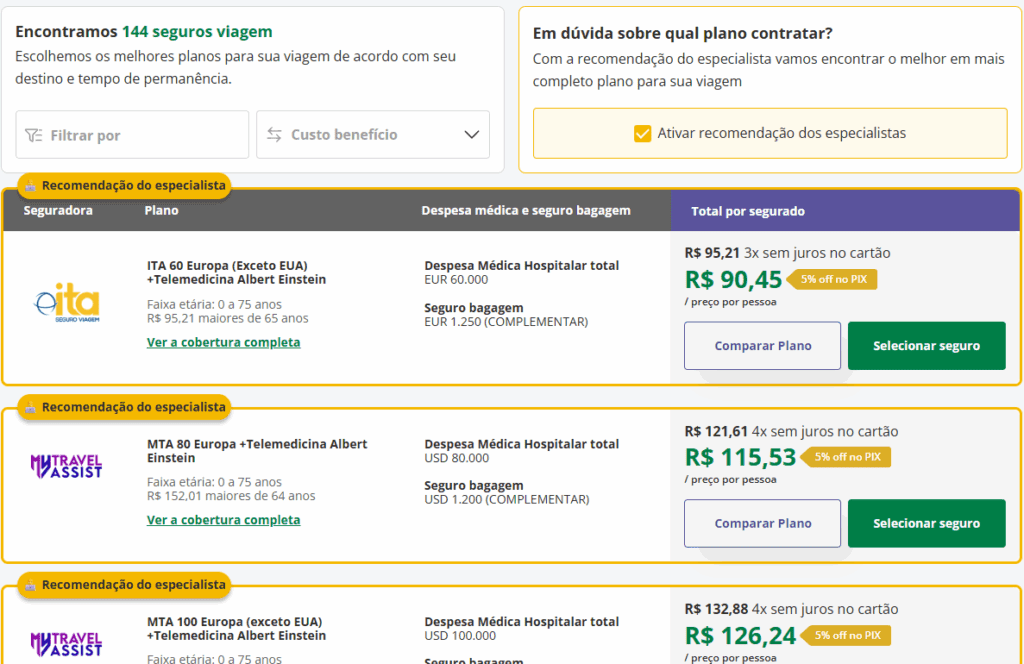Click Selecionar seguro for the MTA 80 Europa plan
1024x664 pixels.
[x=926, y=523]
